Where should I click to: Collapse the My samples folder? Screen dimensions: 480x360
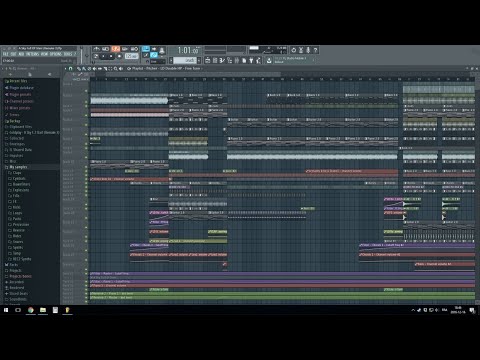16,167
